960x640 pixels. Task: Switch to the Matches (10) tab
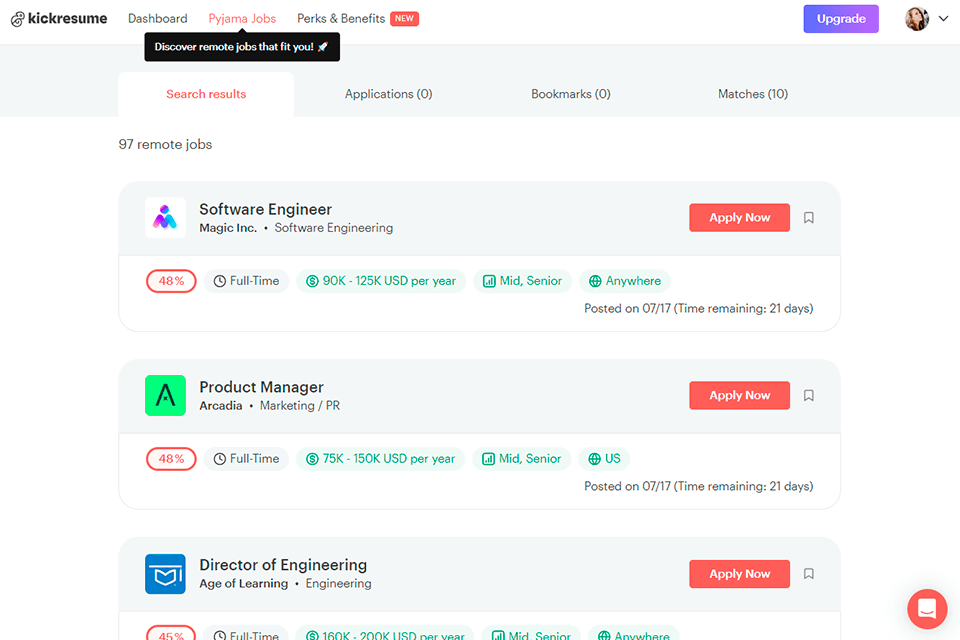click(752, 94)
